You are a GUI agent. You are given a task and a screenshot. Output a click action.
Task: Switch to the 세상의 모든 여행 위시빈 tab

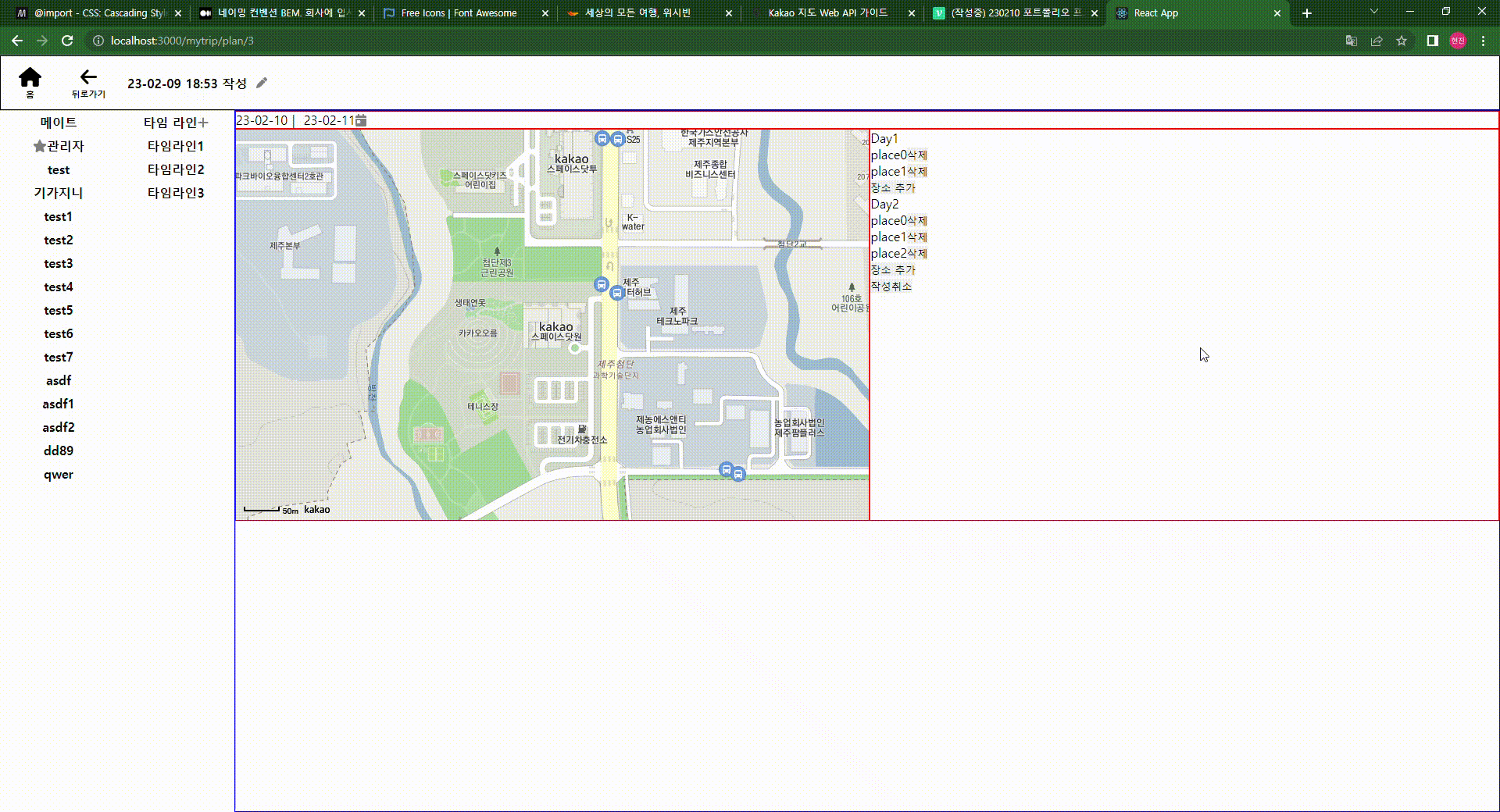pos(648,13)
